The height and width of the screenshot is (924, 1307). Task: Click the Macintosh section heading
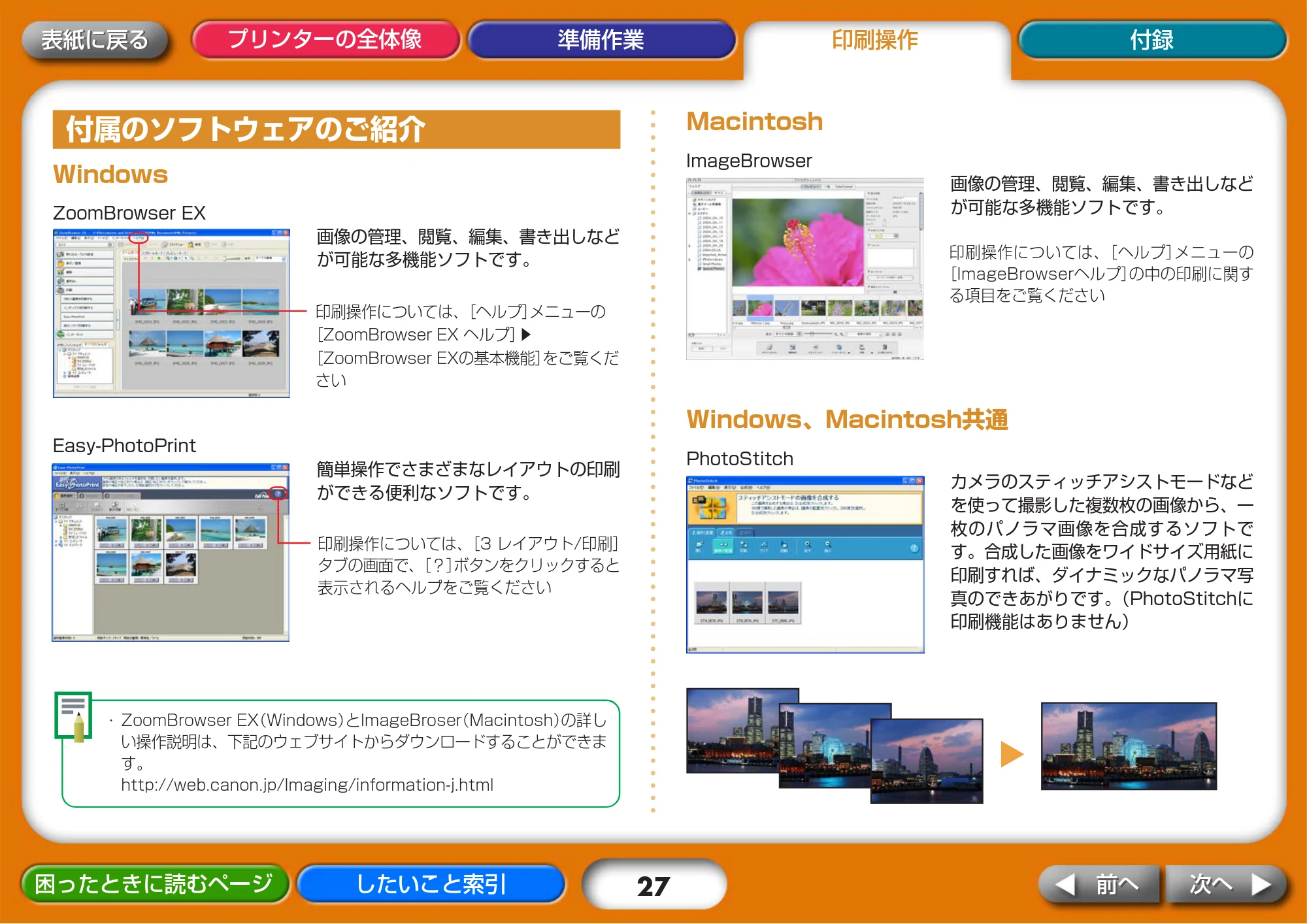click(x=755, y=122)
